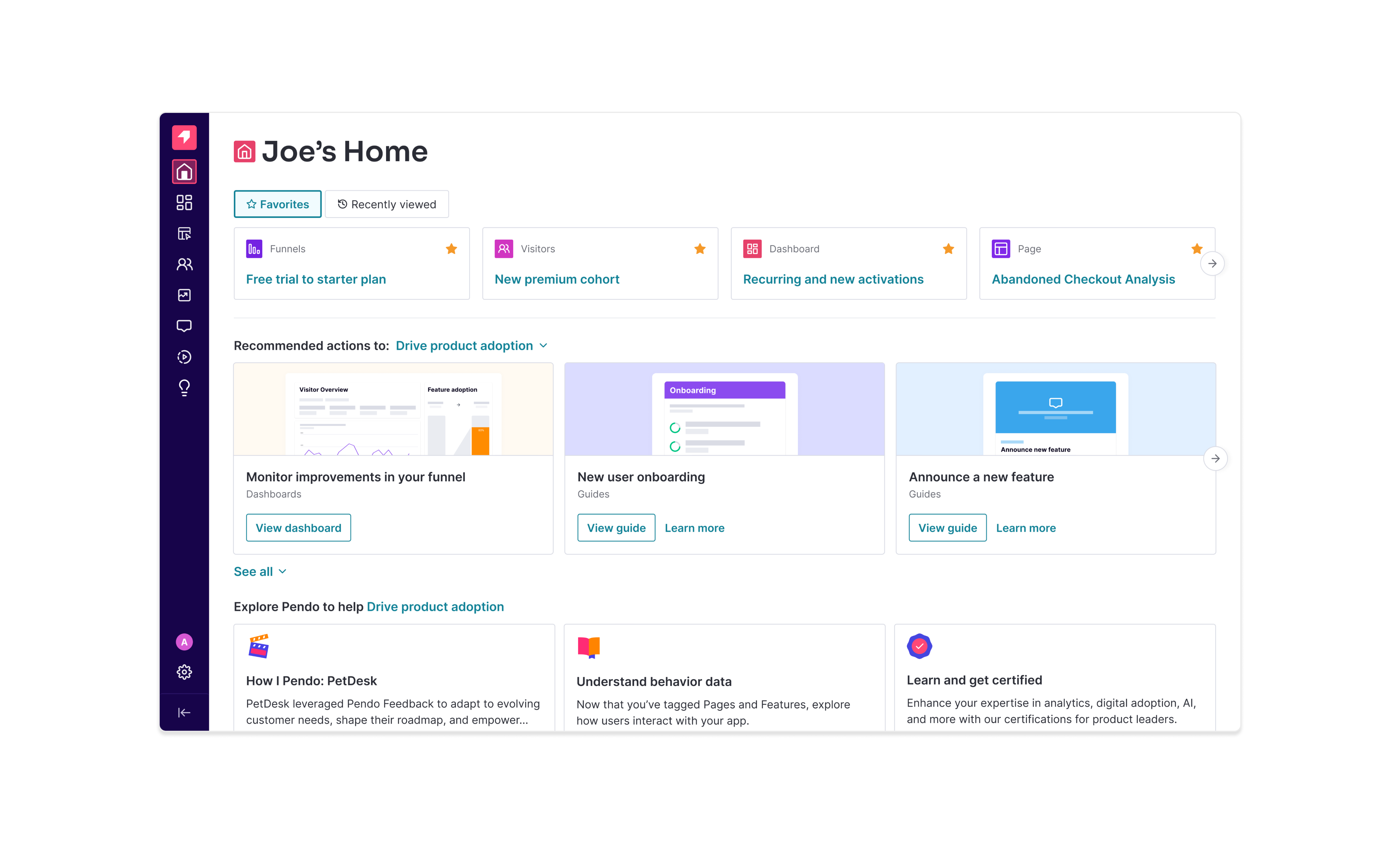Image resolution: width=1400 pixels, height=842 pixels.
Task: Select the Favorites tab
Action: tap(277, 204)
